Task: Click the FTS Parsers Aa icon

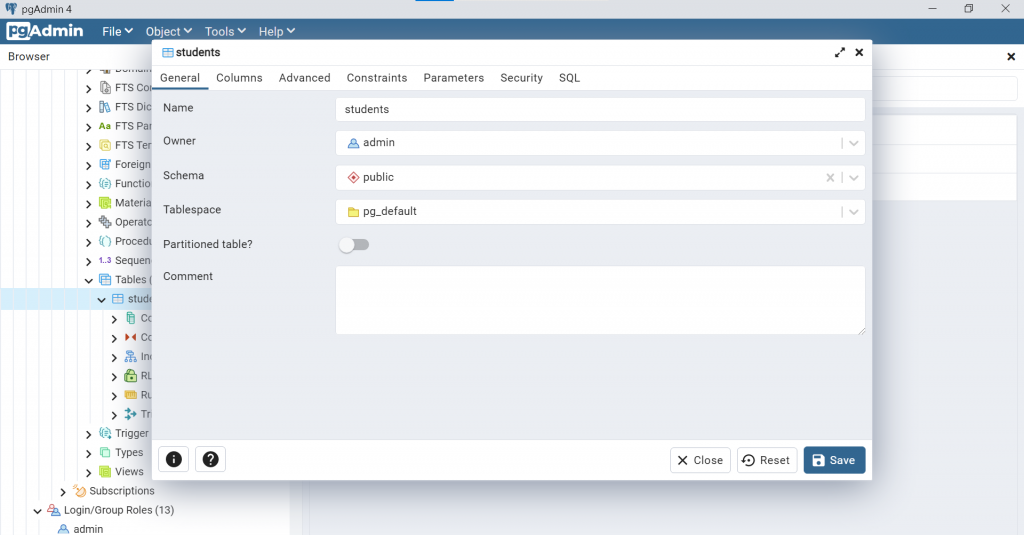Action: 104,125
